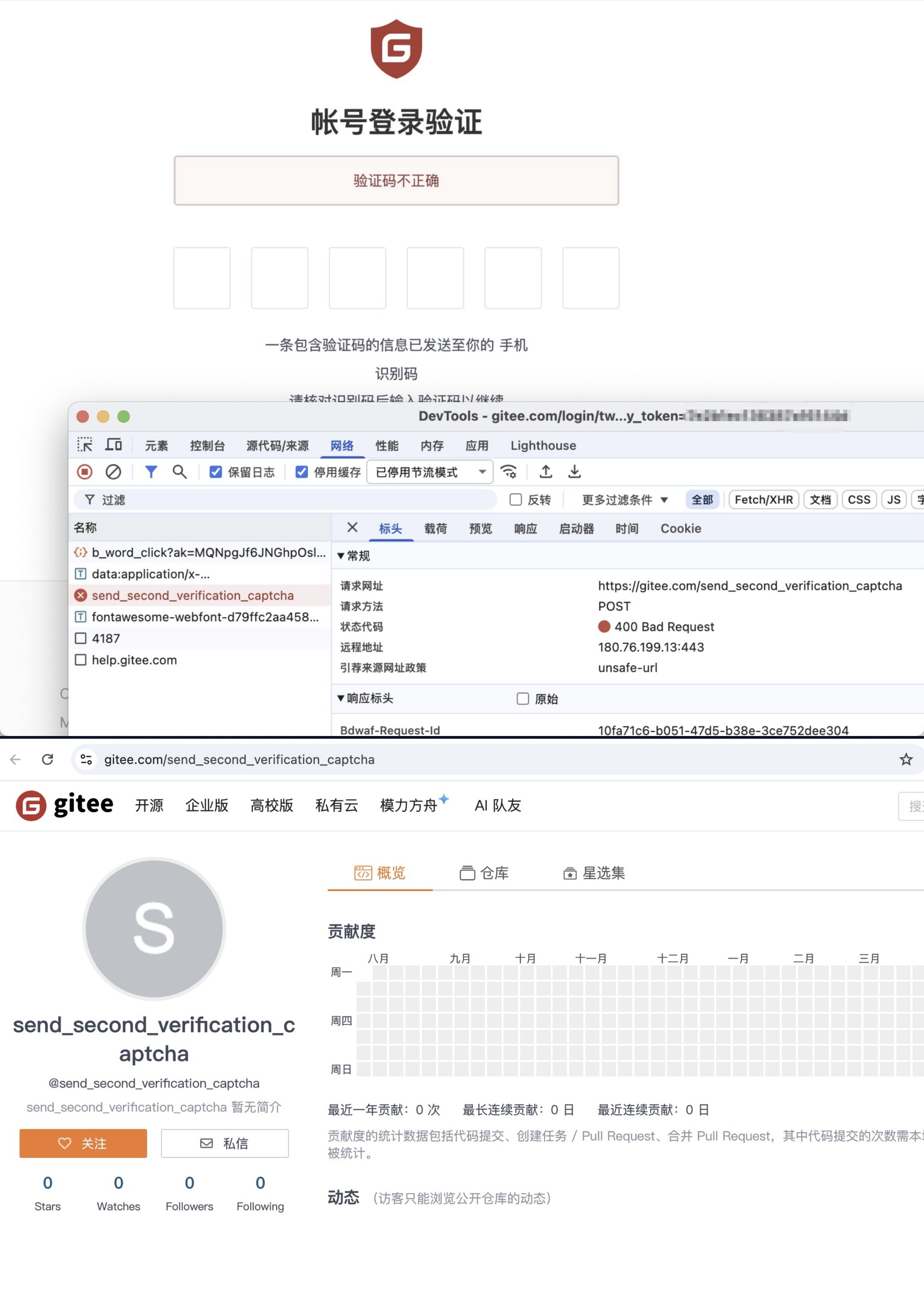Click the file icon beside data:application/x-
This screenshot has height=1294, width=924.
pos(81,573)
